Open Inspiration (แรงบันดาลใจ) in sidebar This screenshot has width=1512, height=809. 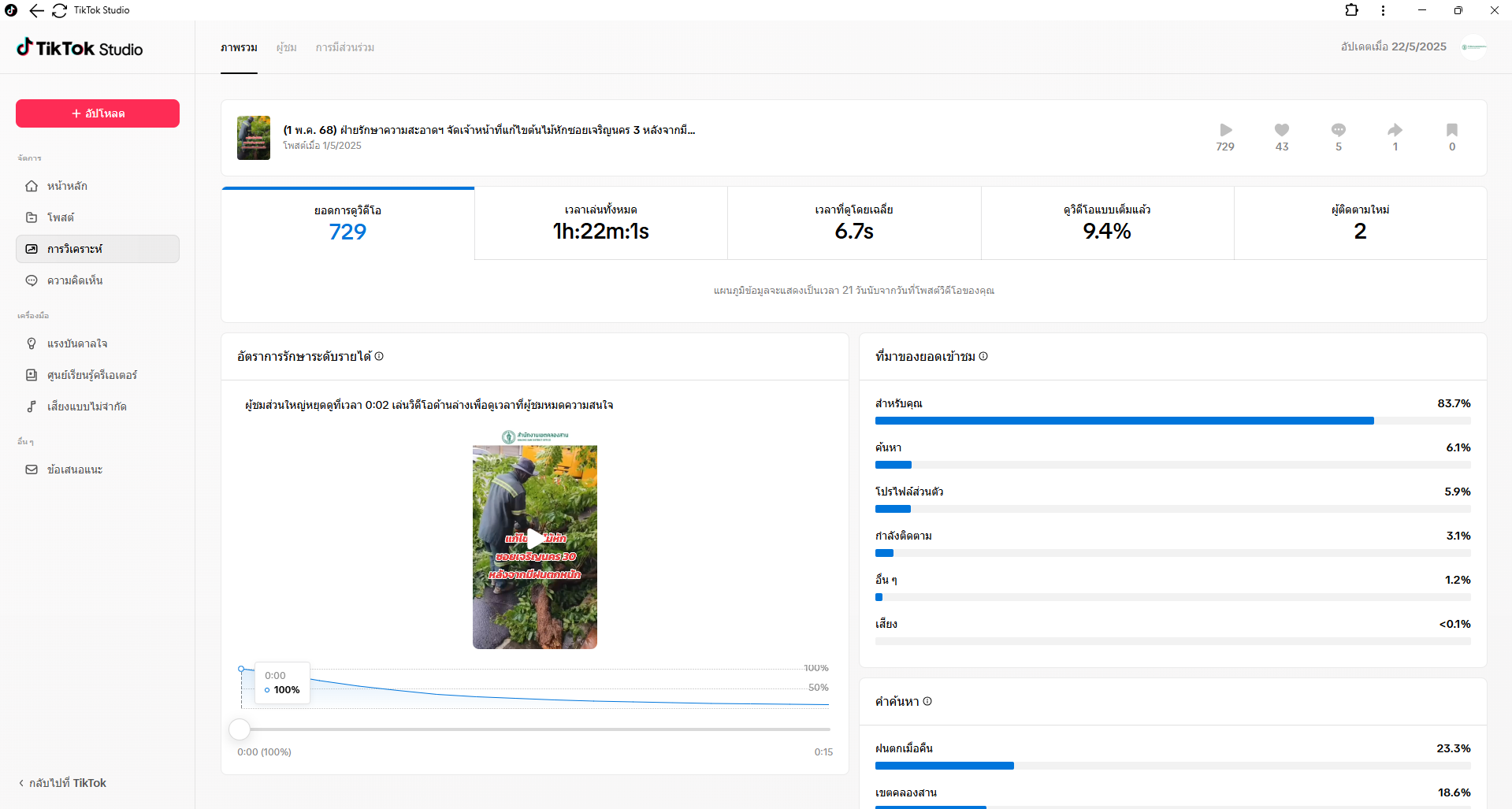point(98,343)
